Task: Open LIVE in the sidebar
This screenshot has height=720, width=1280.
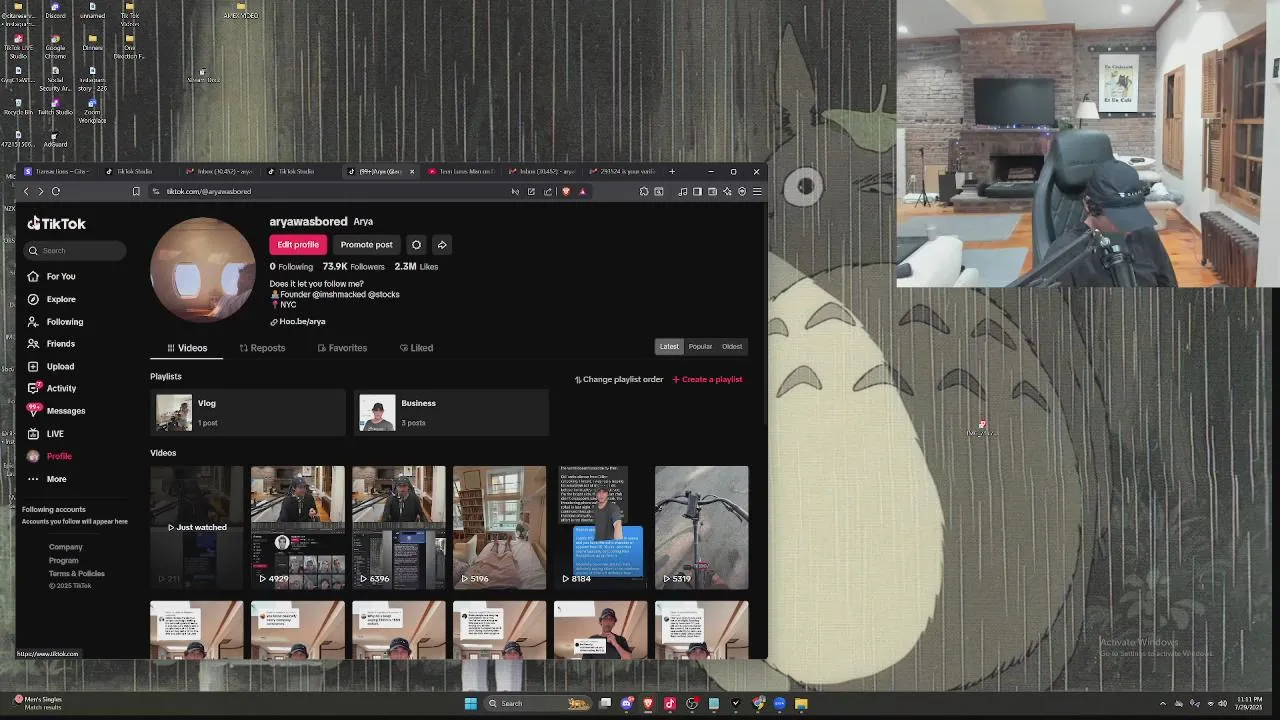Action: click(x=46, y=434)
